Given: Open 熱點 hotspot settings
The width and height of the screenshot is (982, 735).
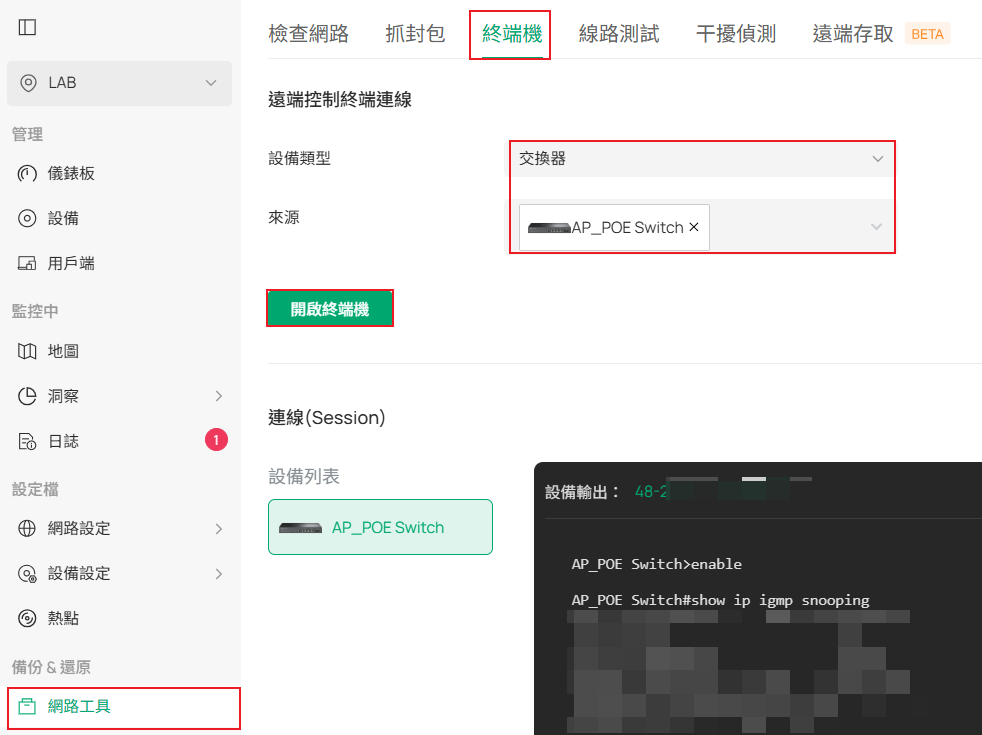Looking at the screenshot, I should coord(63,618).
